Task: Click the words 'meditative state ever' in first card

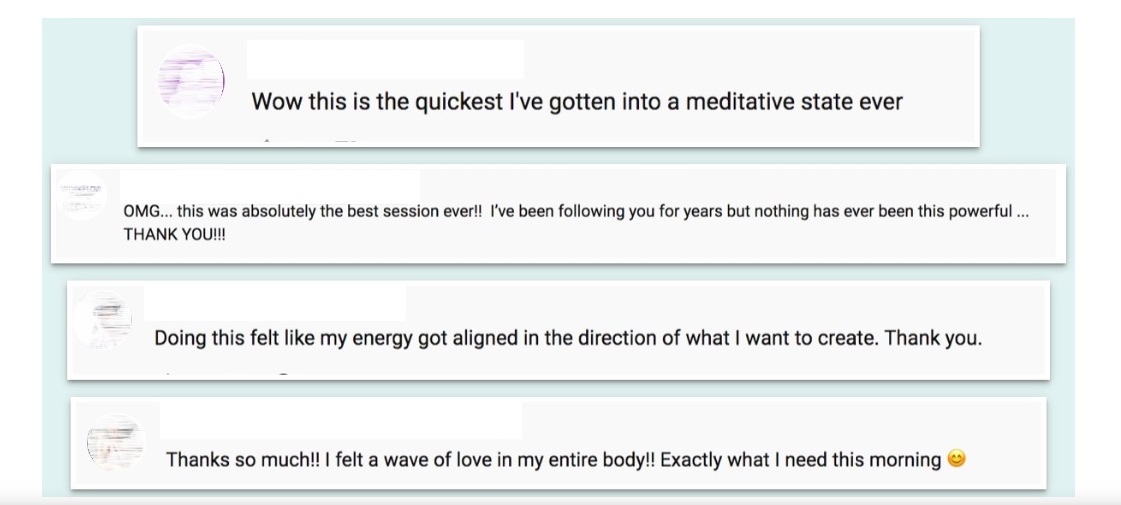Action: click(794, 102)
